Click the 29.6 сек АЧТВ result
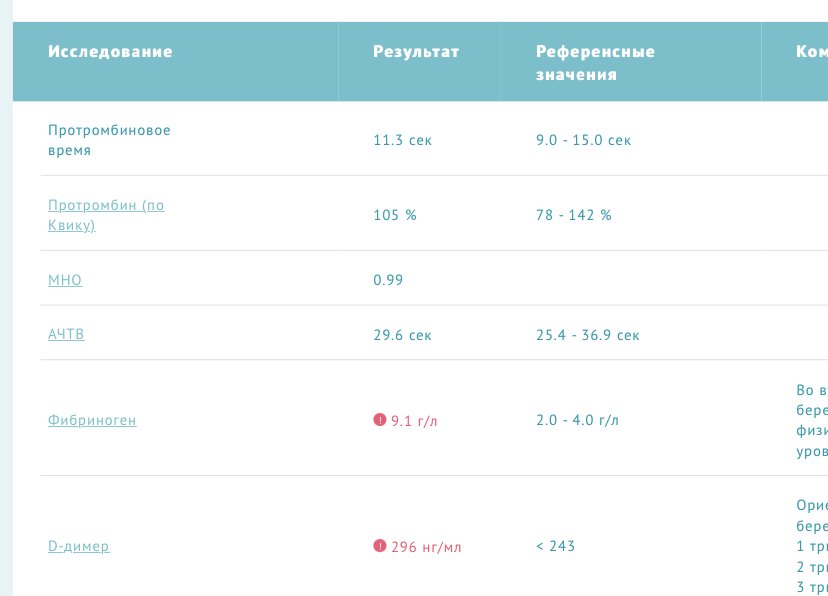828x596 pixels. [x=402, y=335]
